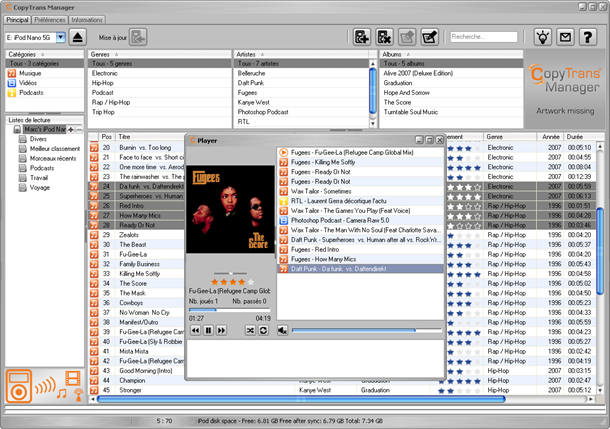Open the tag editor pencil icon
The width and height of the screenshot is (610, 429).
pyautogui.click(x=429, y=37)
